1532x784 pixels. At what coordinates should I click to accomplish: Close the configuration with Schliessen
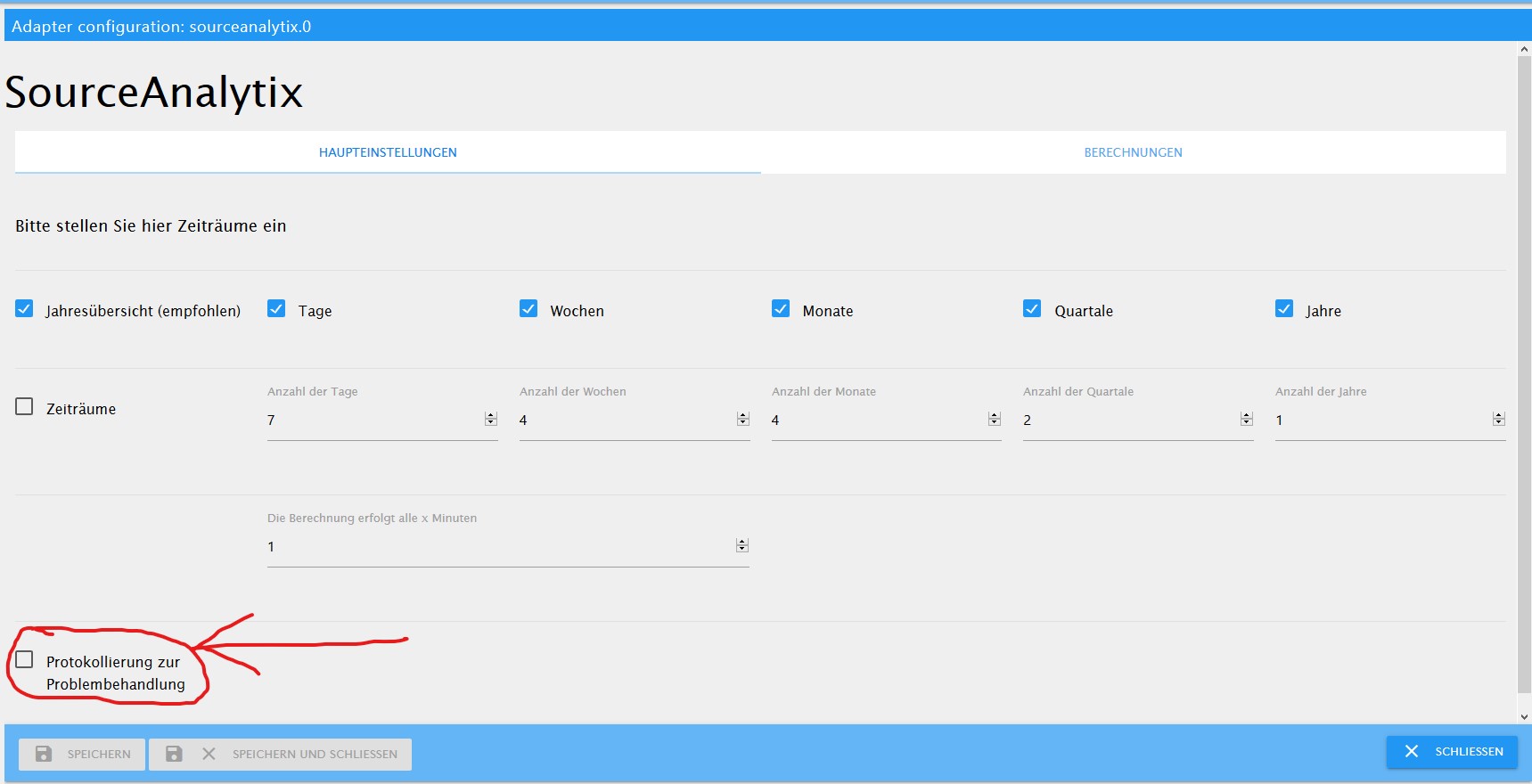click(1453, 752)
